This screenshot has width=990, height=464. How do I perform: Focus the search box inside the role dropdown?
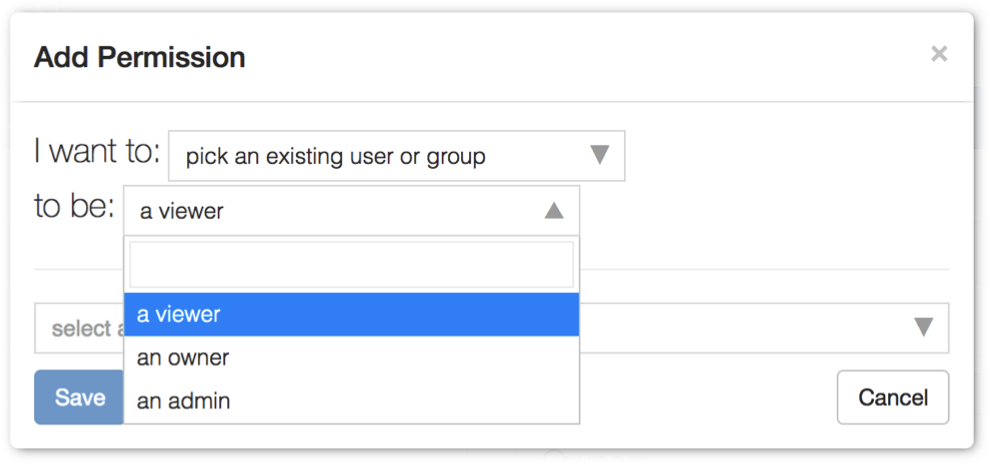pyautogui.click(x=352, y=264)
